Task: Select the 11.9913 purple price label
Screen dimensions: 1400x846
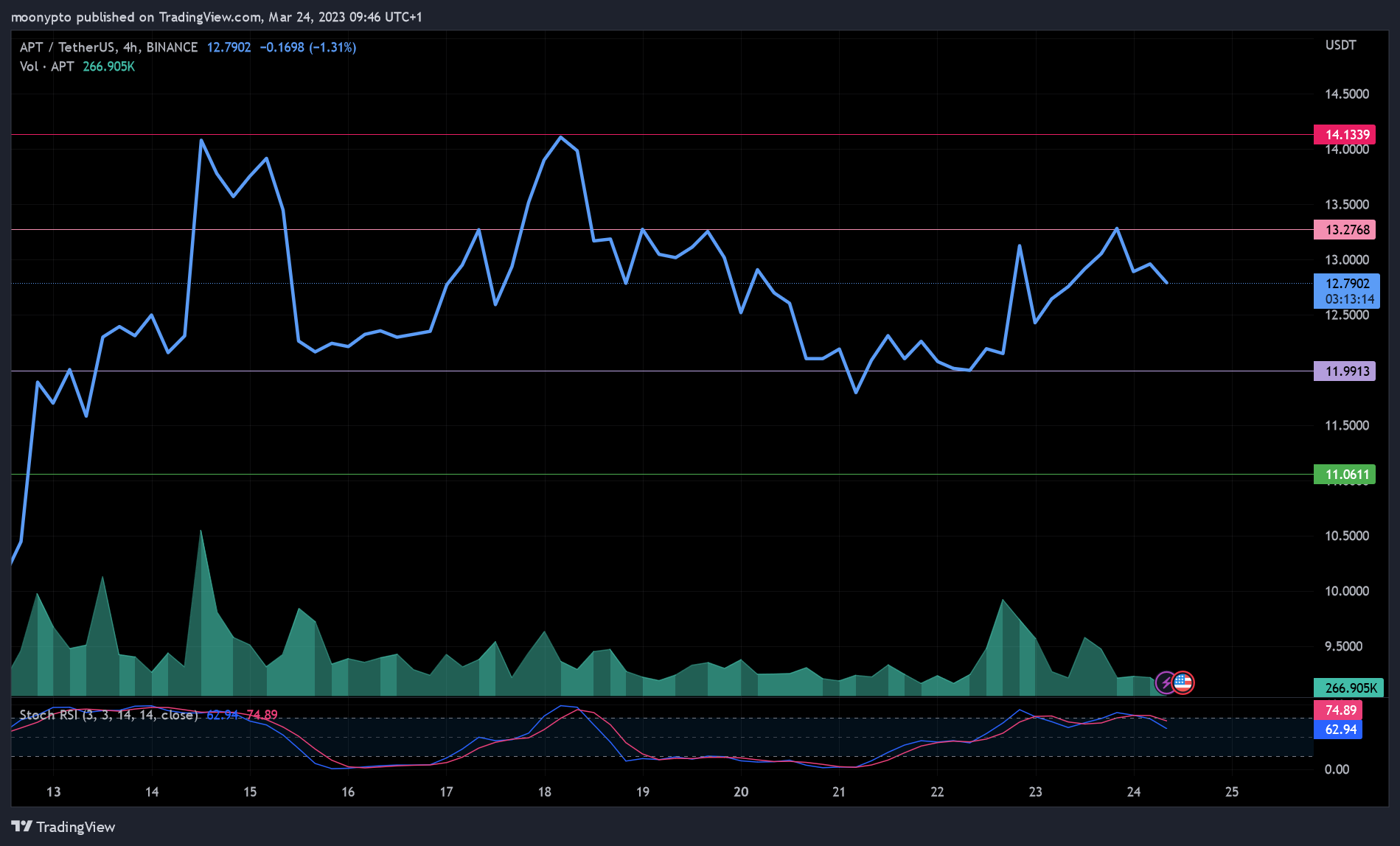Action: click(1345, 371)
